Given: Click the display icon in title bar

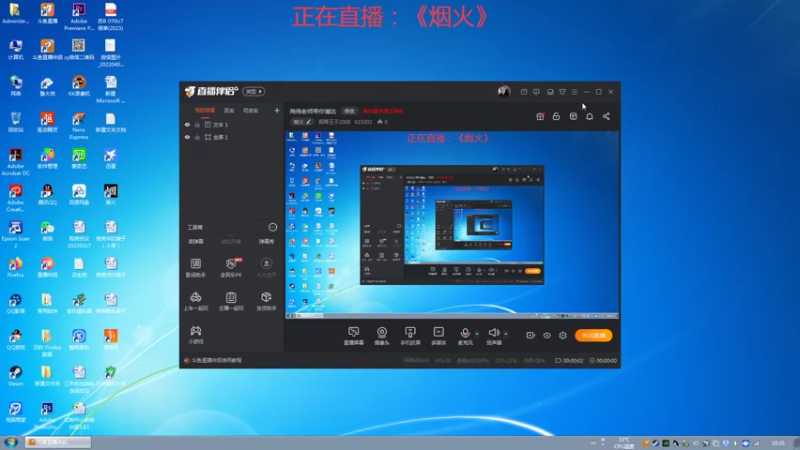Looking at the screenshot, I should point(550,92).
